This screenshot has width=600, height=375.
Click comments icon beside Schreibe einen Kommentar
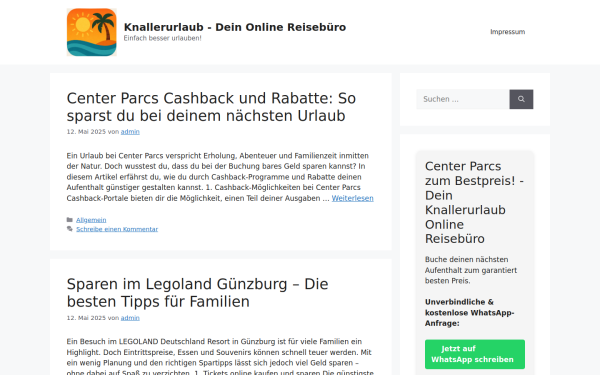coord(70,229)
